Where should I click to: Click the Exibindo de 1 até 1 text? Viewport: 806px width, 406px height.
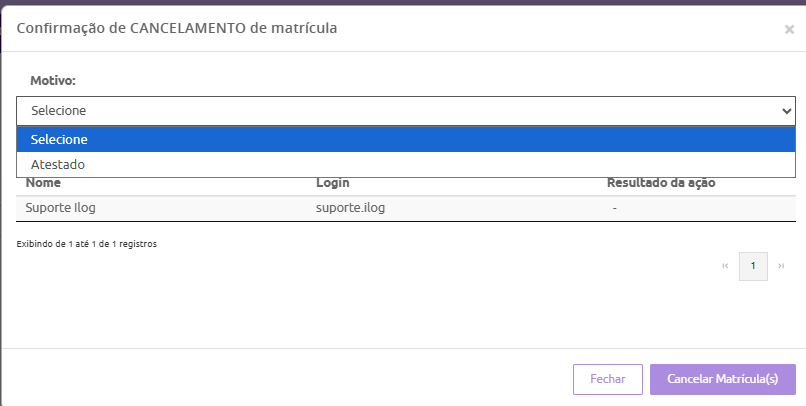pos(87,243)
